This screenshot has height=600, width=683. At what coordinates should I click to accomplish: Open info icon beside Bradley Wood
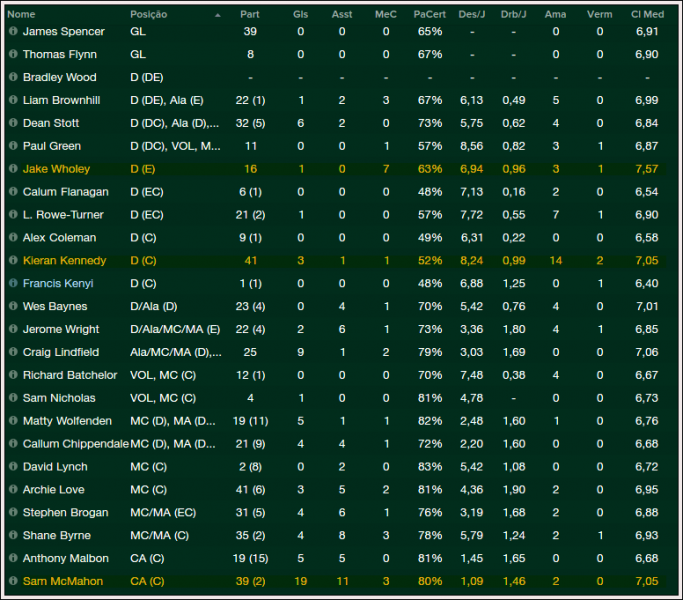pos(13,77)
